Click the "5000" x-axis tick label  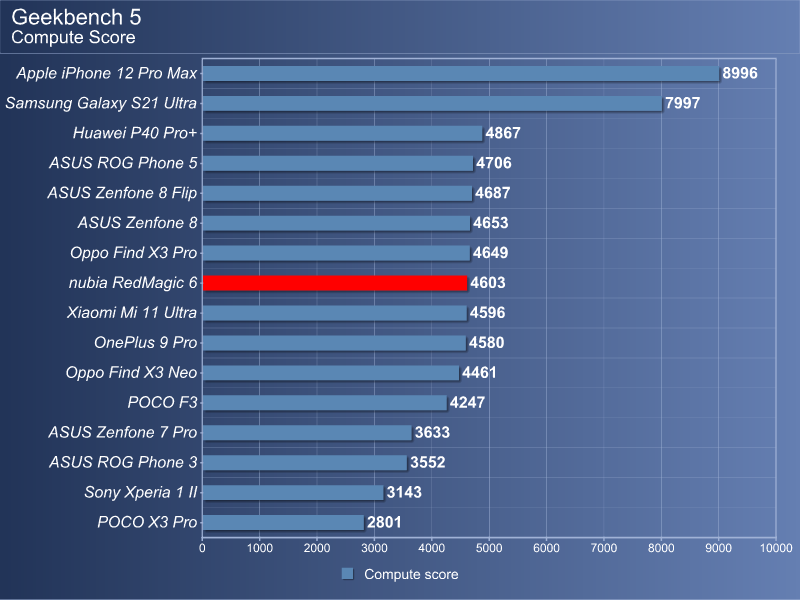coord(489,548)
